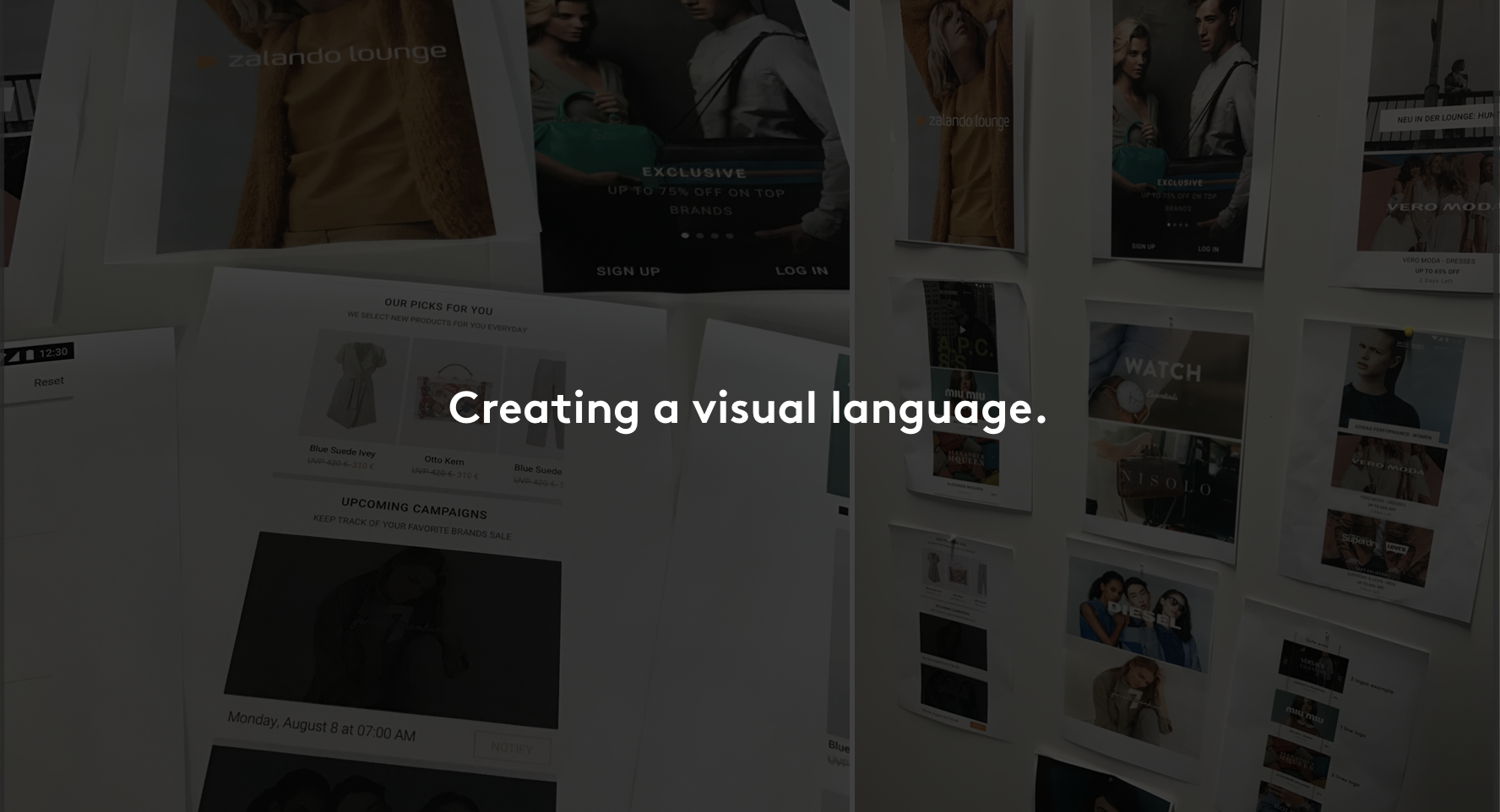The image size is (1500, 812).
Task: Click "WE SELECT NEW PRODUCTS FOR YOU EVERYDAY" subtitle
Action: click(x=437, y=322)
